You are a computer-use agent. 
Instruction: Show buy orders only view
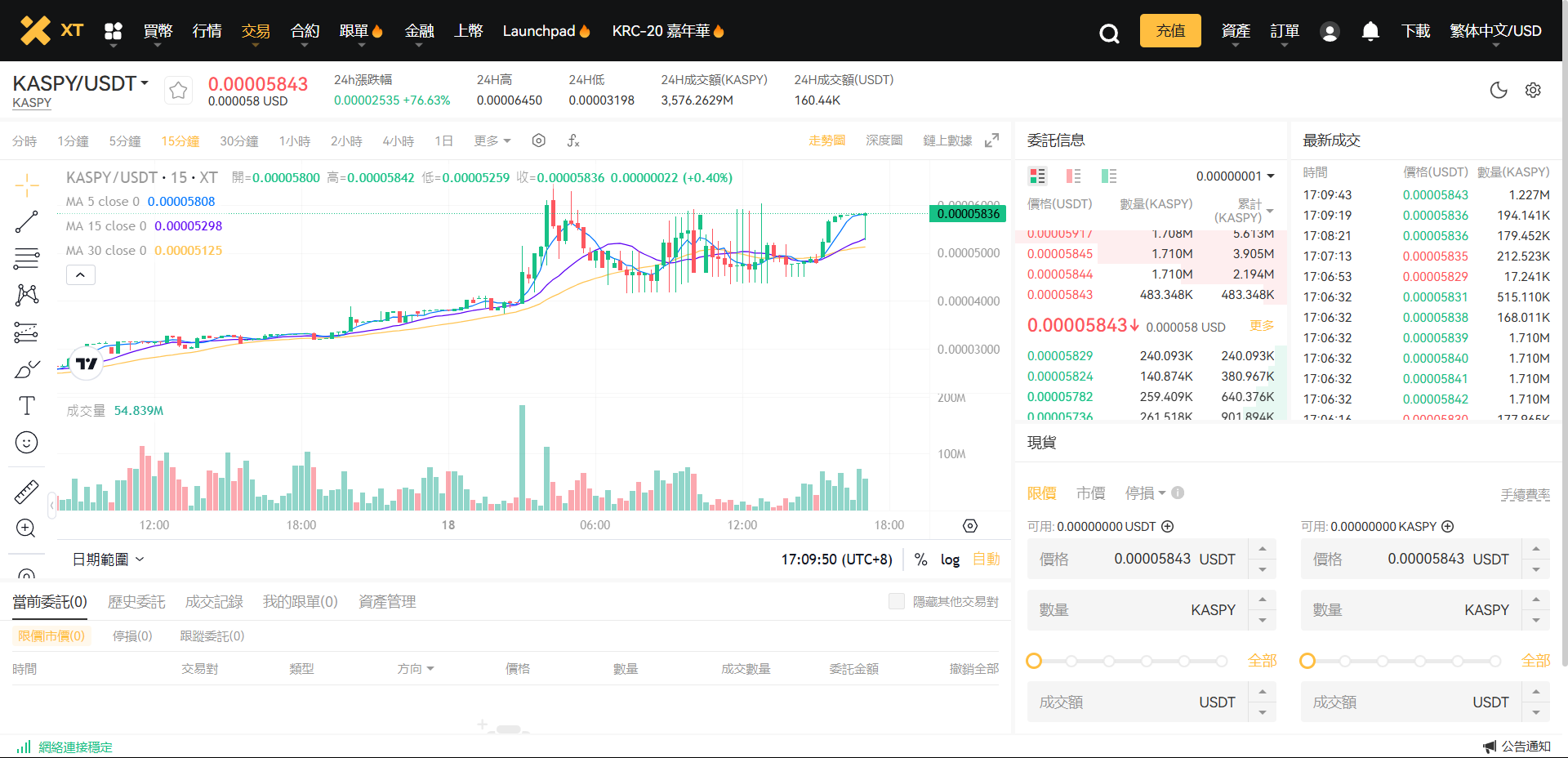pyautogui.click(x=1109, y=176)
